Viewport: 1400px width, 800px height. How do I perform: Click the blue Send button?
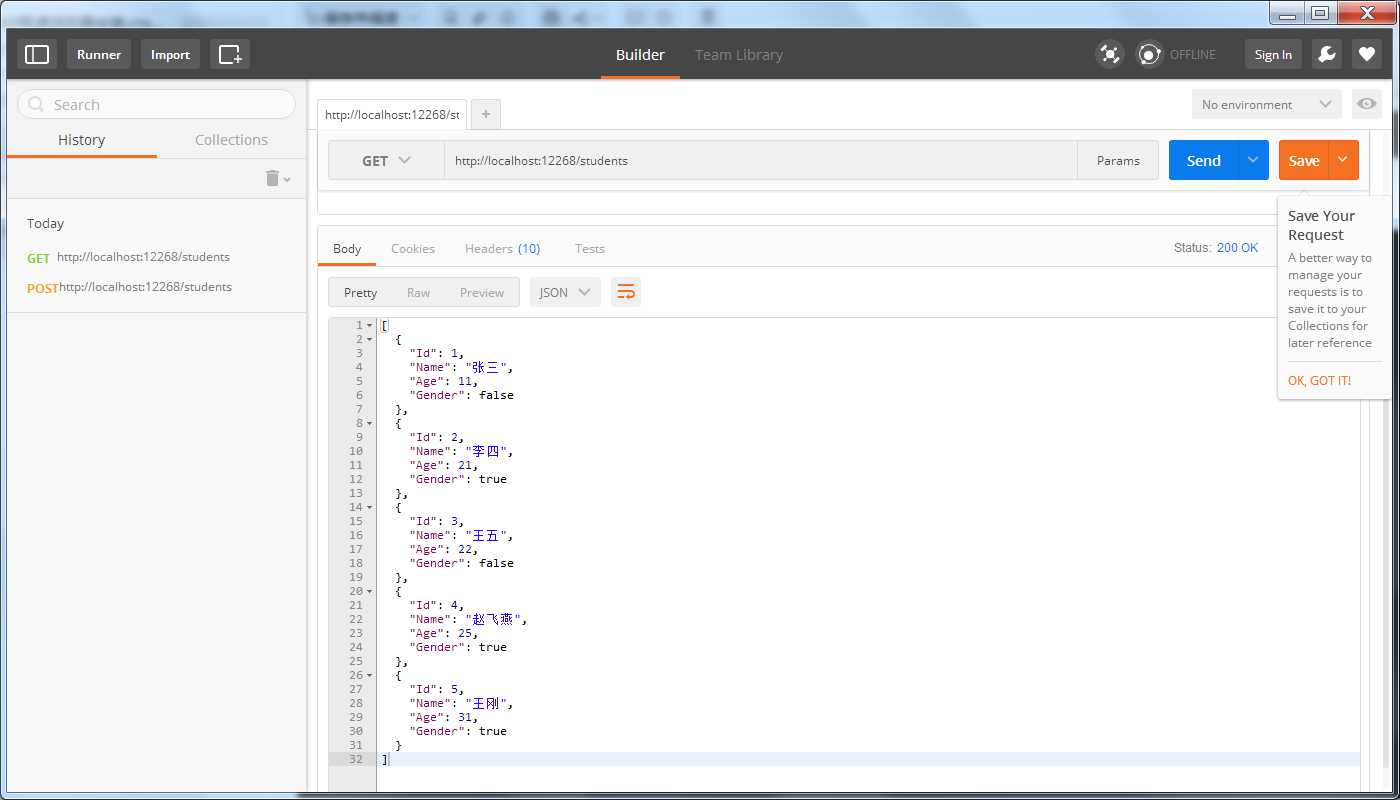point(1203,160)
